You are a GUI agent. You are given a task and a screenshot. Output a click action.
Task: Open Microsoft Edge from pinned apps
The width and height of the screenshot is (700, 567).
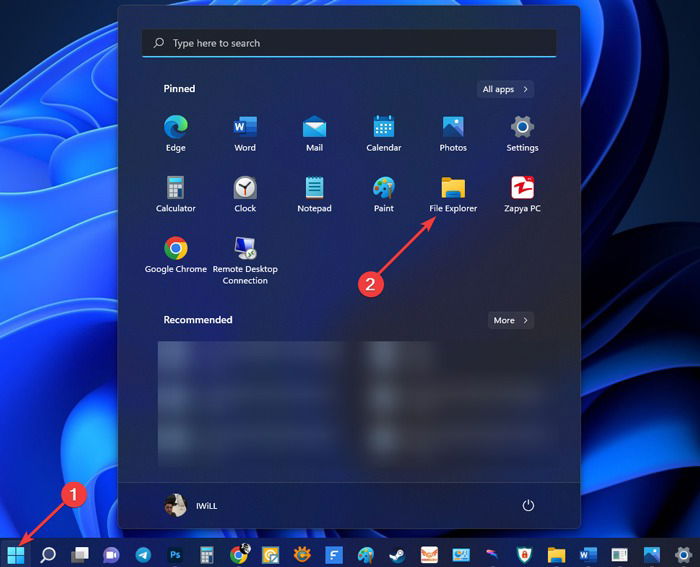[x=175, y=133]
